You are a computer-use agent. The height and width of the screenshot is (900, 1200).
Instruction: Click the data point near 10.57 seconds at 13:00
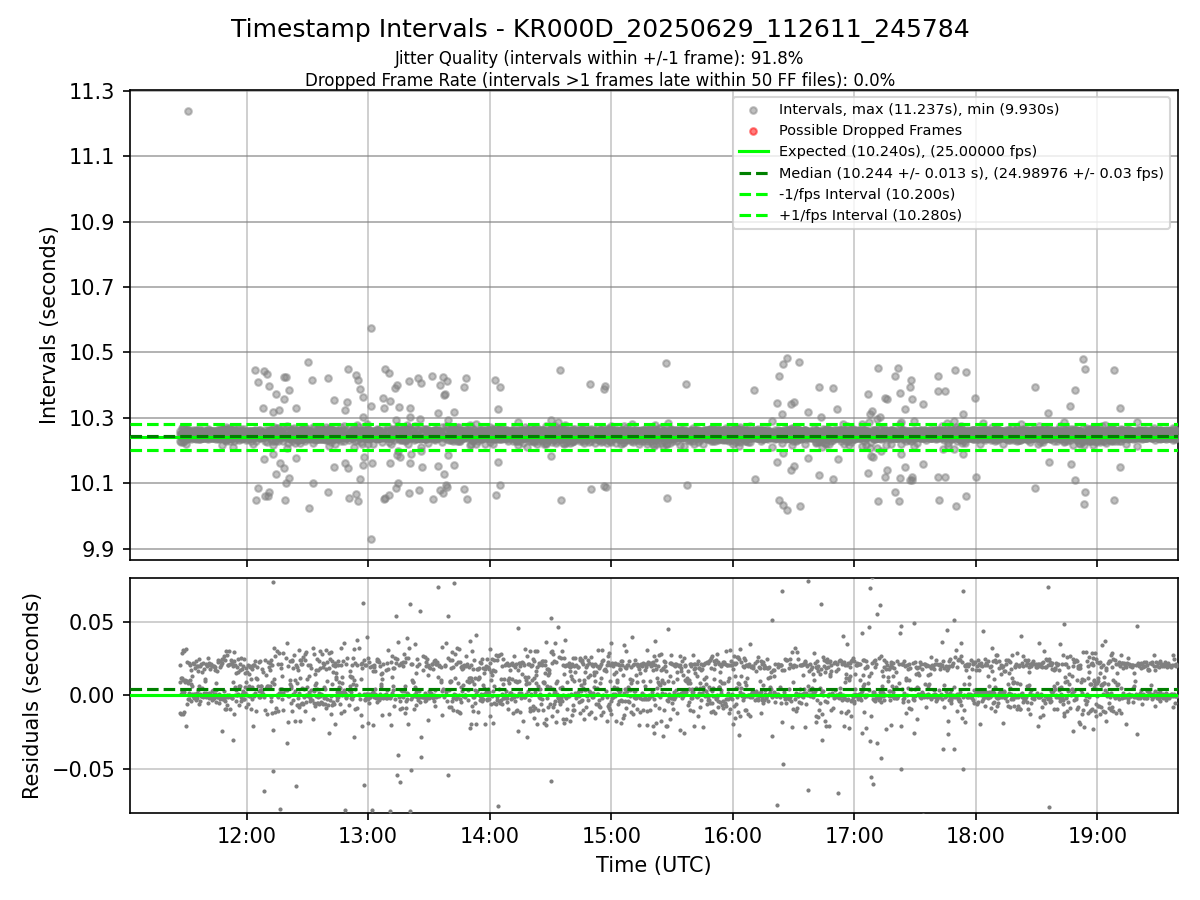tap(371, 328)
